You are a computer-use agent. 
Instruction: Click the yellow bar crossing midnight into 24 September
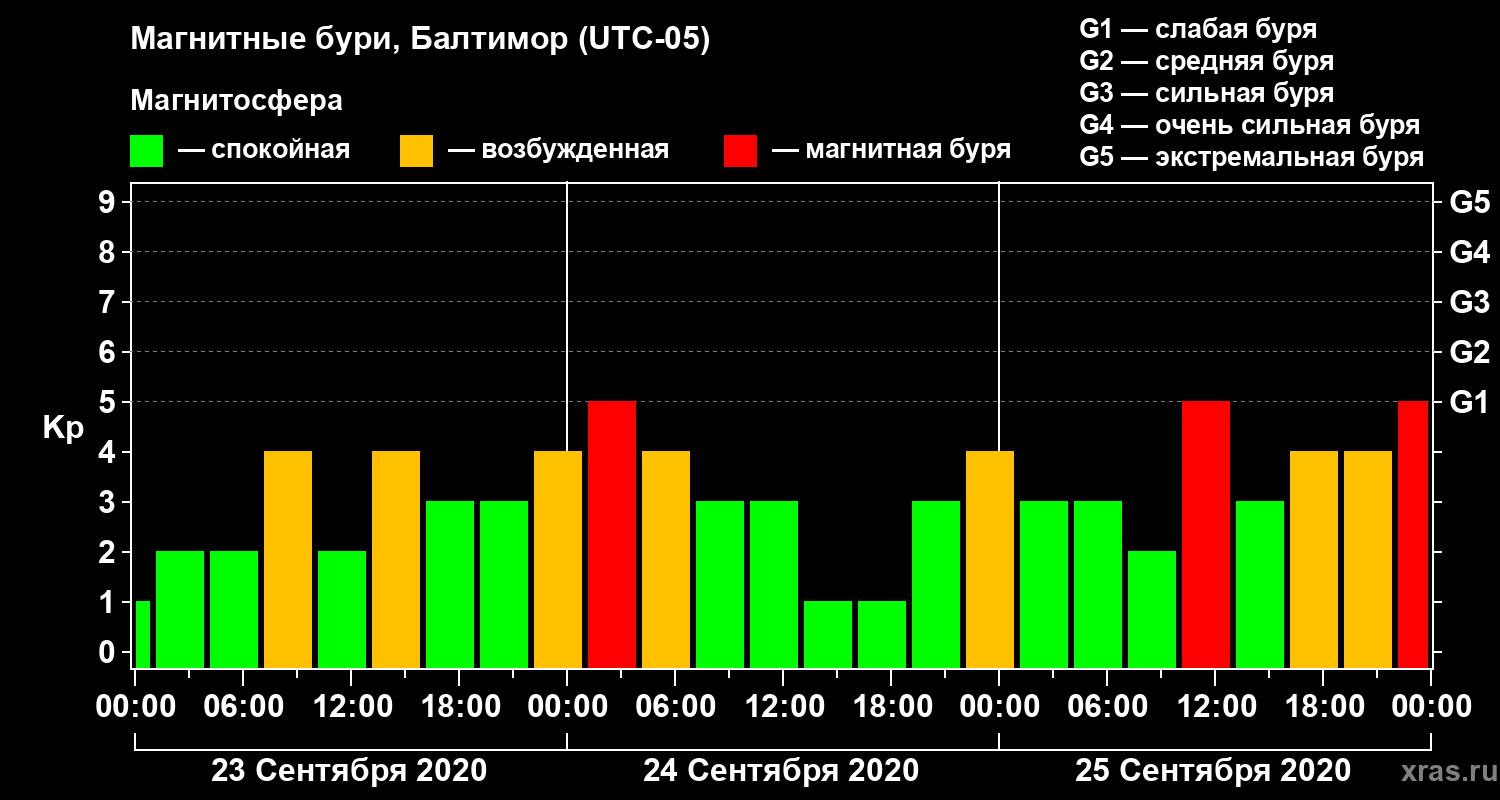click(558, 559)
